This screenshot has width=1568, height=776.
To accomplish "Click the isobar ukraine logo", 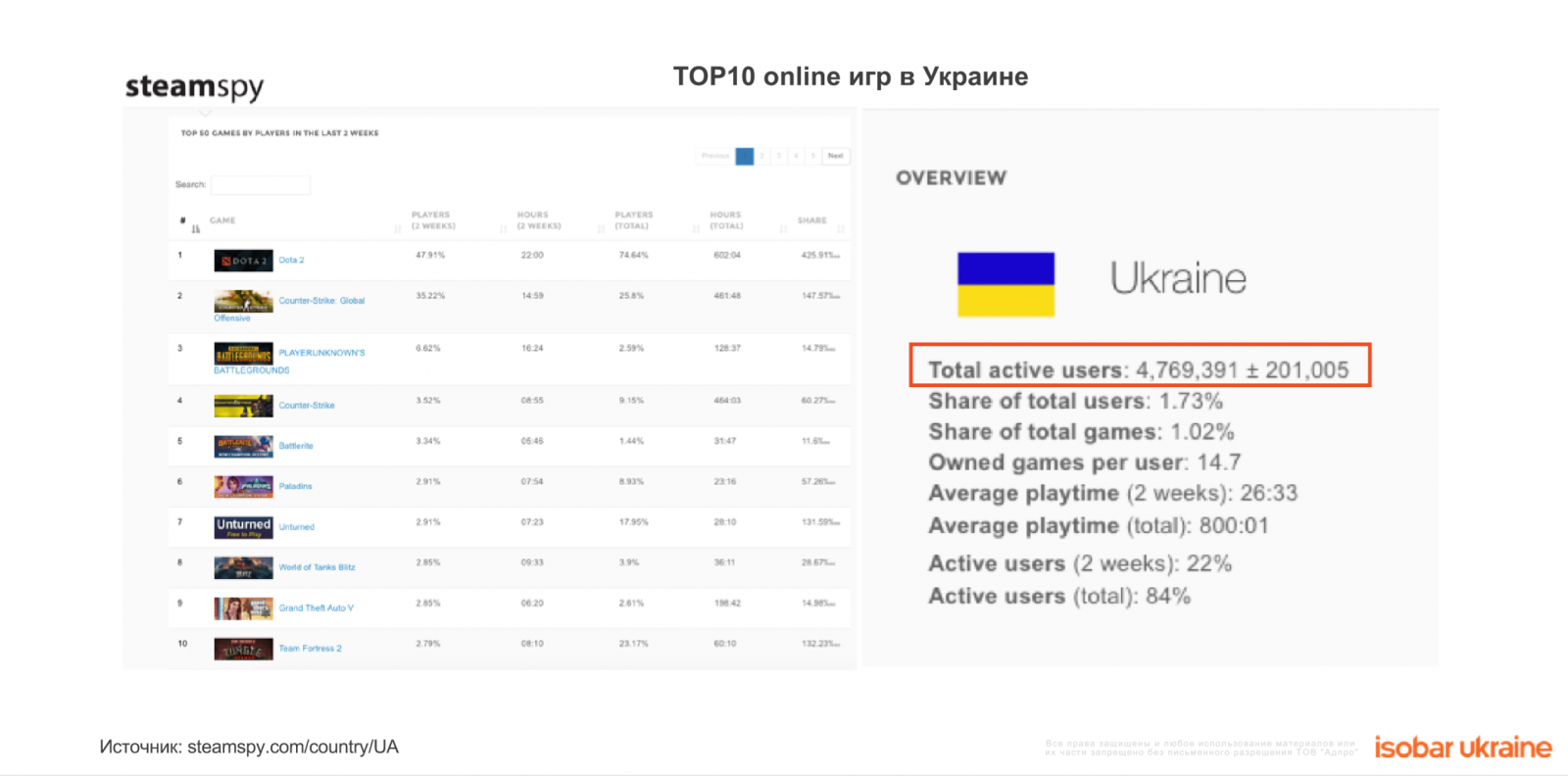I will [1462, 748].
